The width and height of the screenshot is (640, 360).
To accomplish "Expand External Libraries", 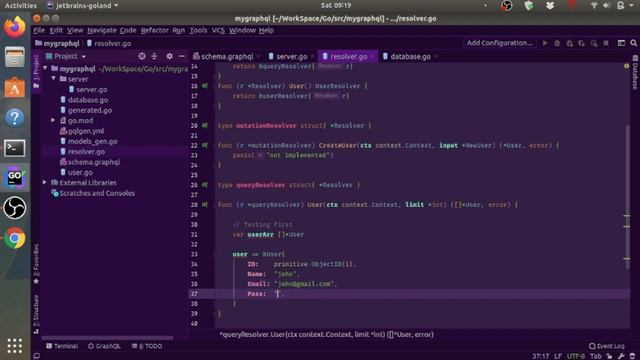I will pos(45,182).
